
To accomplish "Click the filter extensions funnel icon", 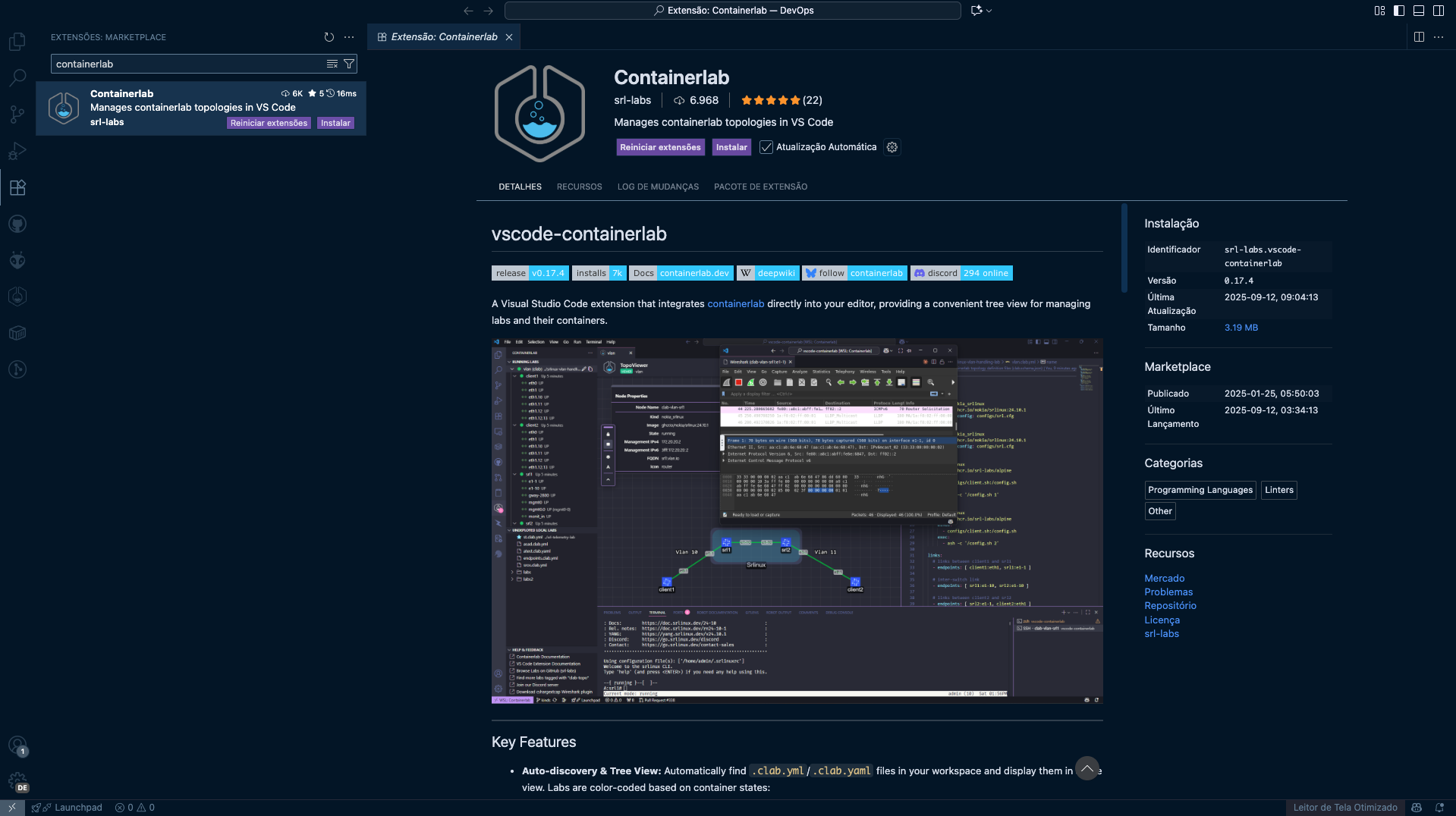I will pyautogui.click(x=349, y=64).
